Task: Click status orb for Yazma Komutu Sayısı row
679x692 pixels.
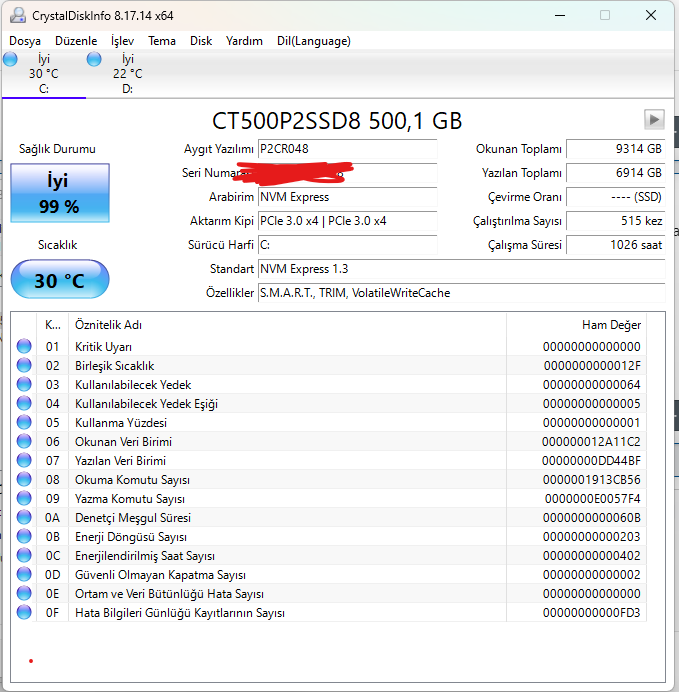Action: pos(24,498)
